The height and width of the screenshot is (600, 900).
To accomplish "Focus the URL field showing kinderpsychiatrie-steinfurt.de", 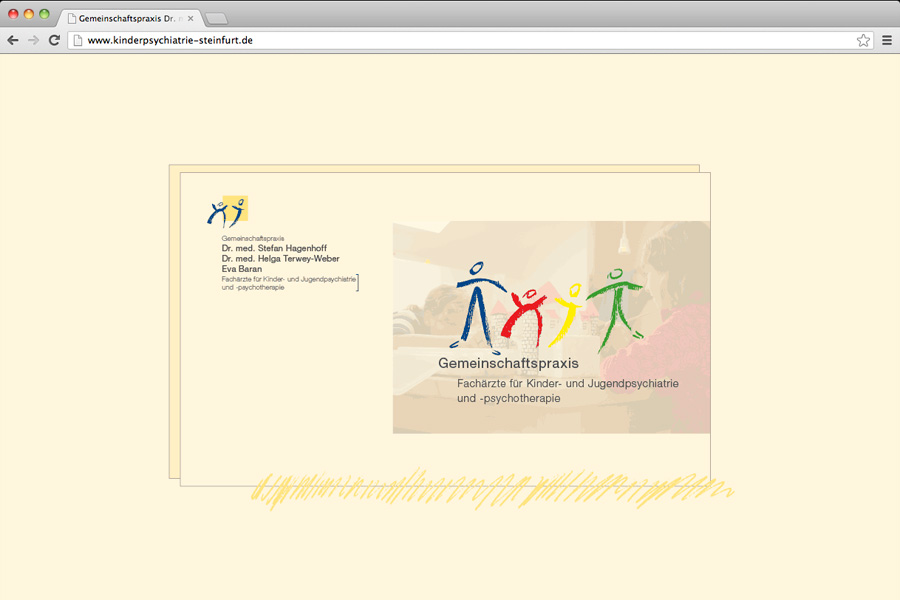I will (x=460, y=40).
